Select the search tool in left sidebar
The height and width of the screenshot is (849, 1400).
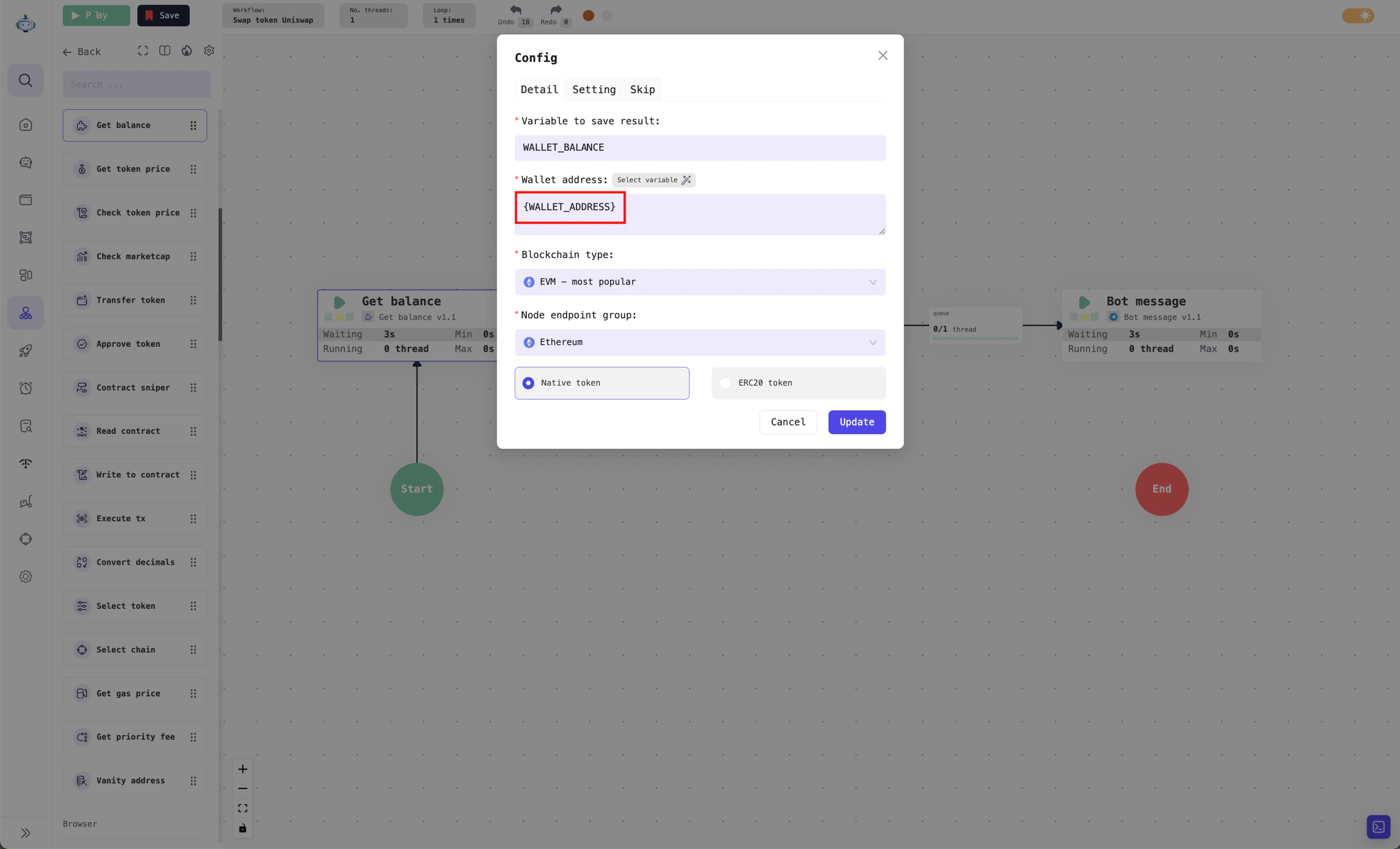[x=26, y=80]
